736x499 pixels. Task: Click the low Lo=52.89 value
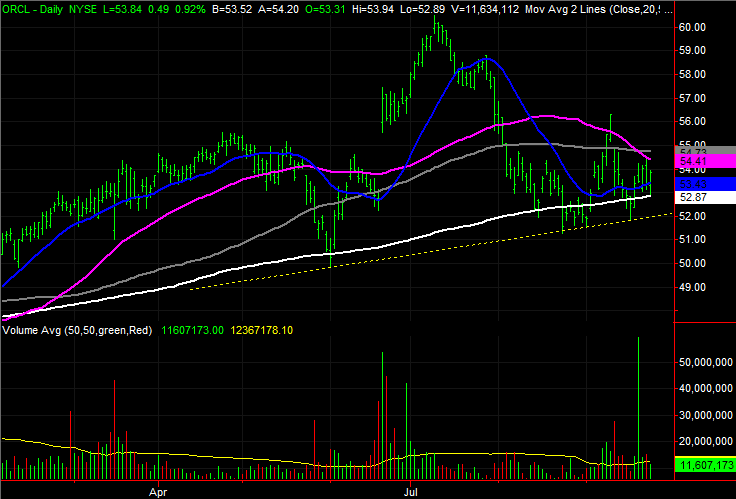pyautogui.click(x=423, y=9)
